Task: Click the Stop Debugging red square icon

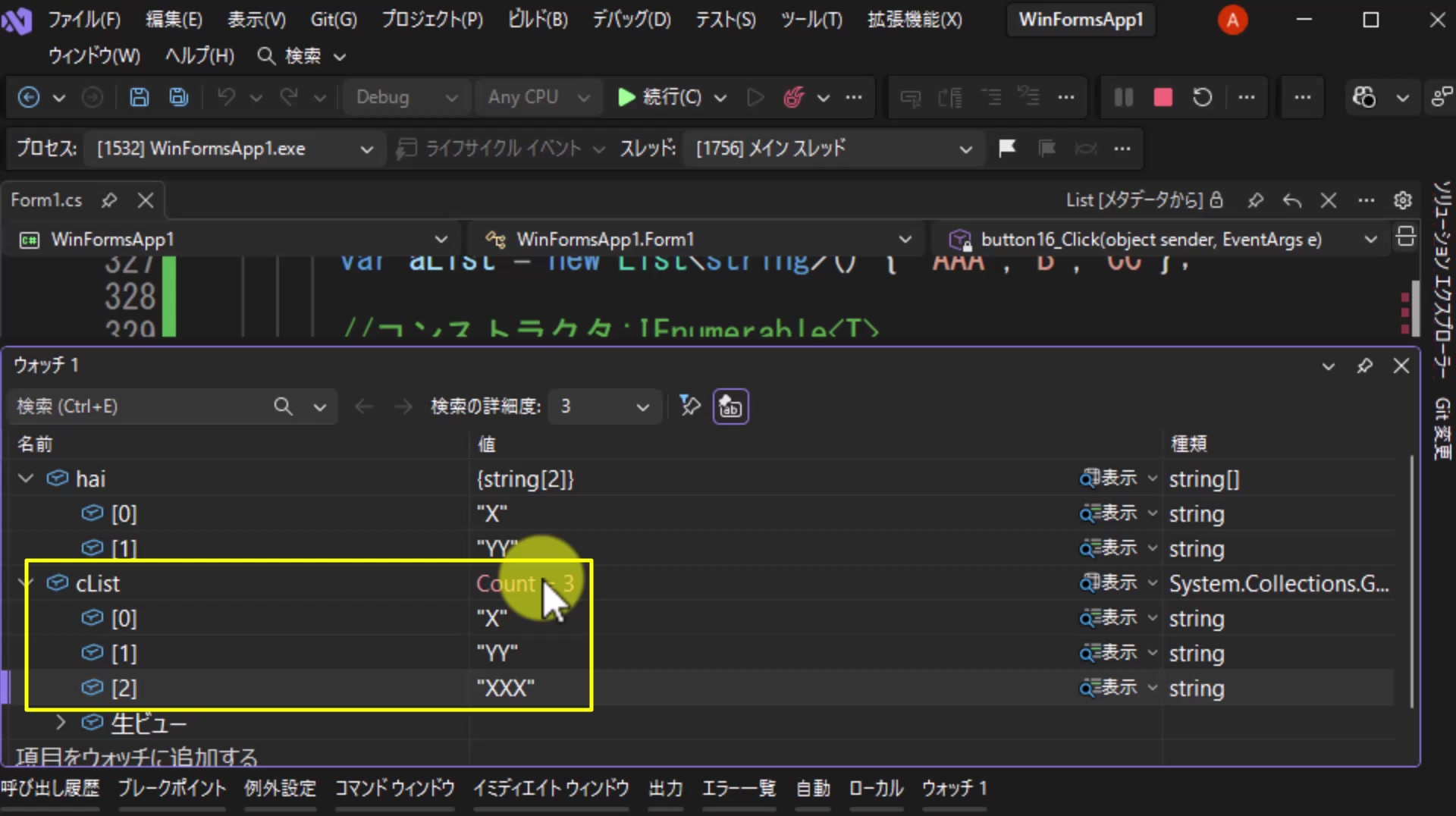Action: click(x=1163, y=97)
